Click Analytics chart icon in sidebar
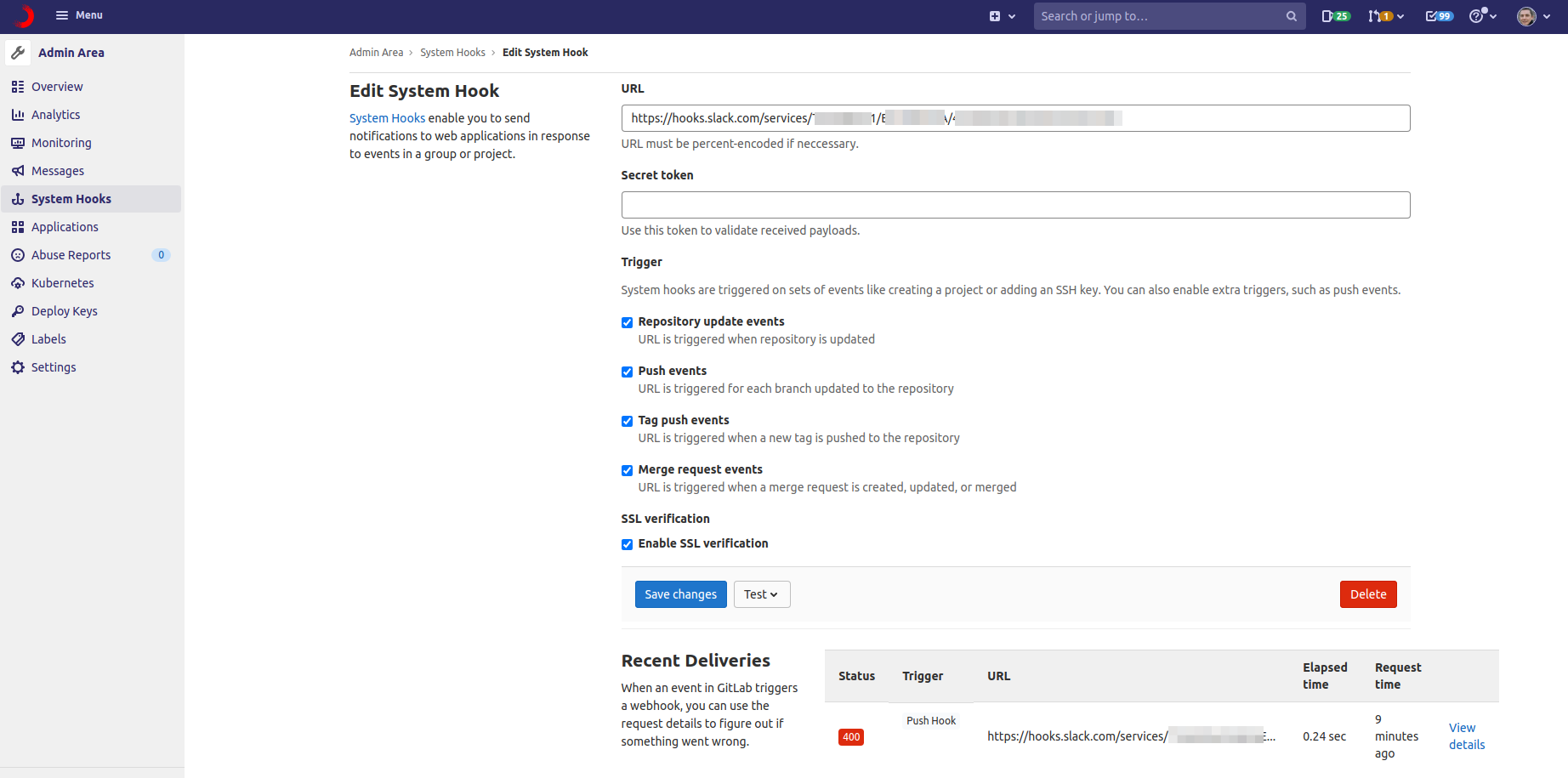This screenshot has height=778, width=1568. click(x=18, y=115)
